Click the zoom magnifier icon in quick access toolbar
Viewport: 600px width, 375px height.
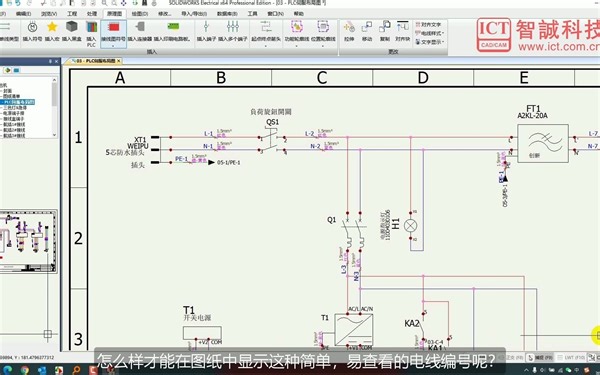coord(104,3)
